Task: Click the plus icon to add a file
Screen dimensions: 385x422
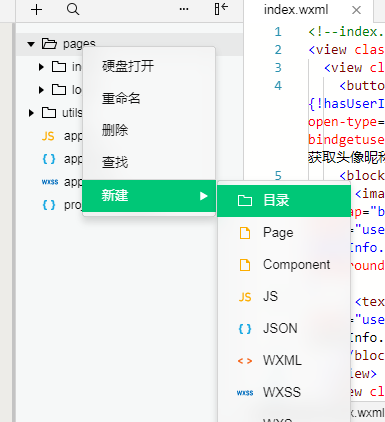Action: point(36,9)
